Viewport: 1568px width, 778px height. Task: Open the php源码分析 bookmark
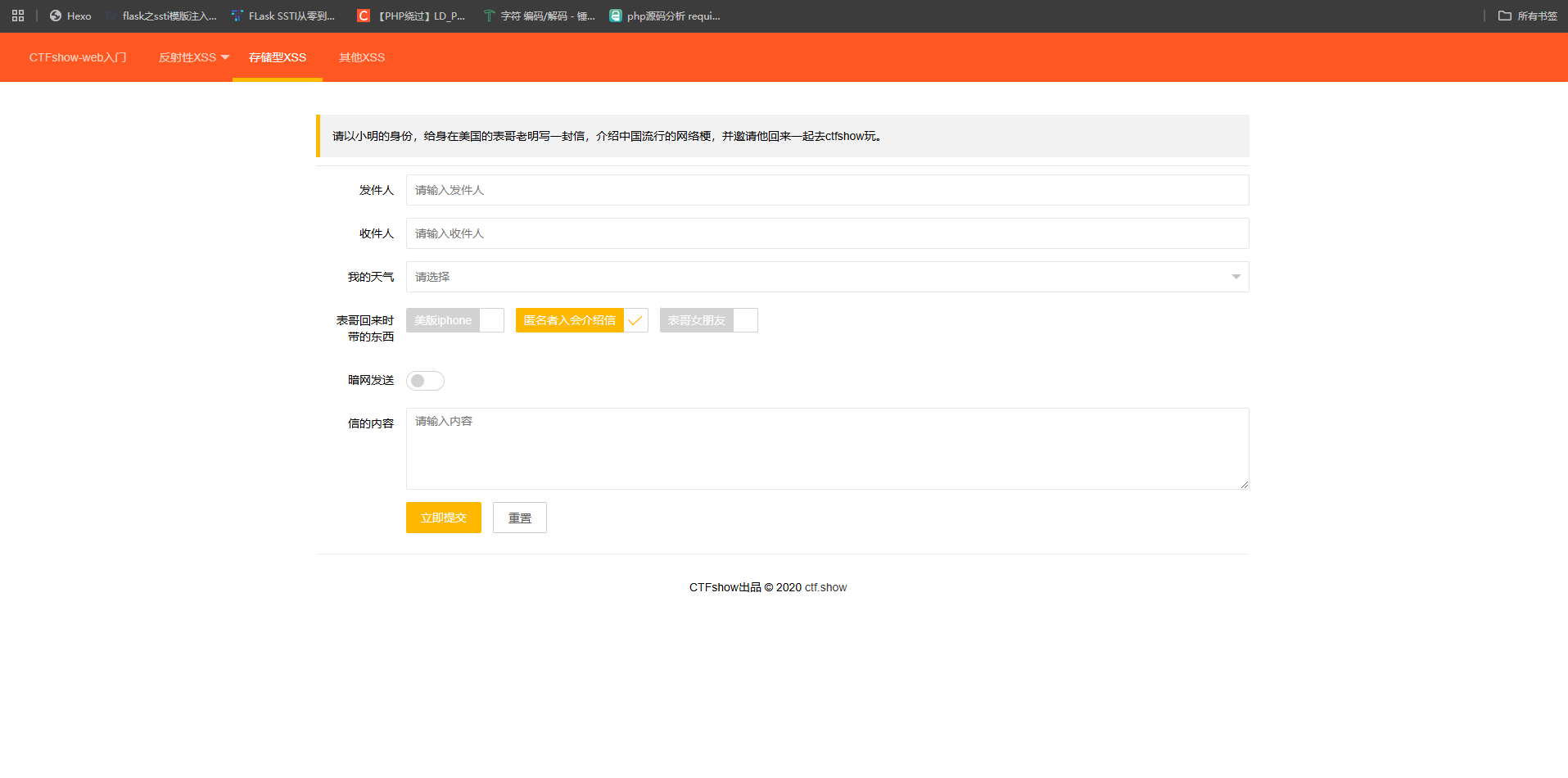pyautogui.click(x=665, y=16)
